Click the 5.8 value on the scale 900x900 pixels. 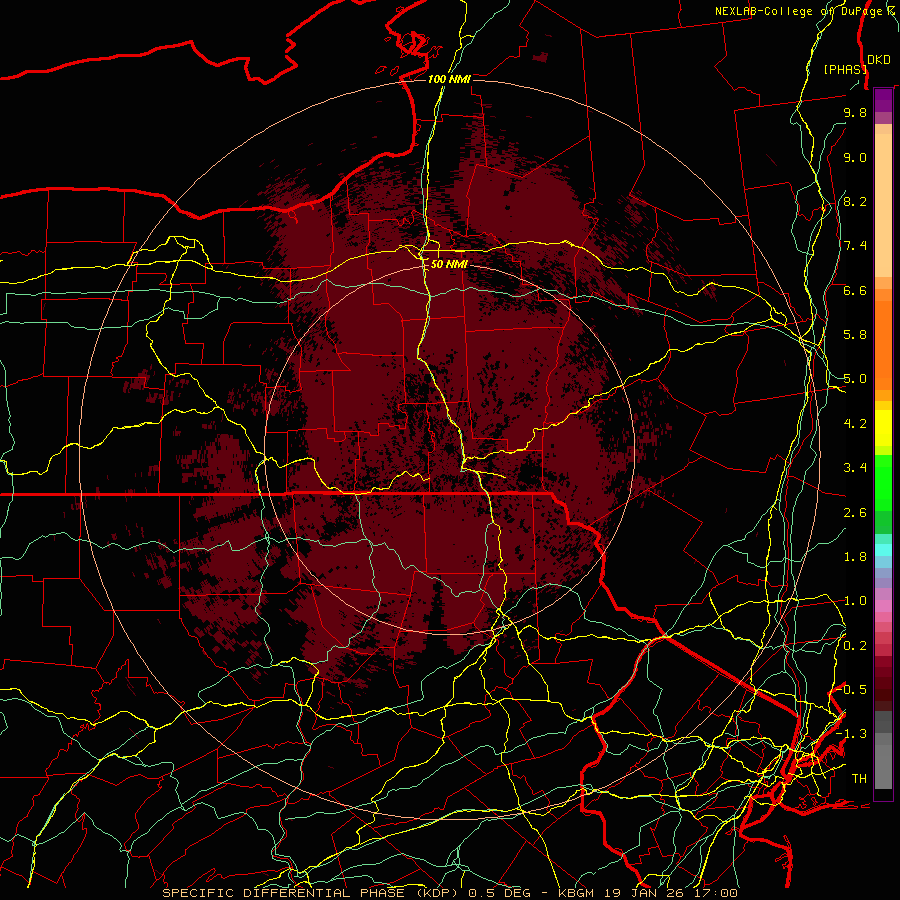855,335
